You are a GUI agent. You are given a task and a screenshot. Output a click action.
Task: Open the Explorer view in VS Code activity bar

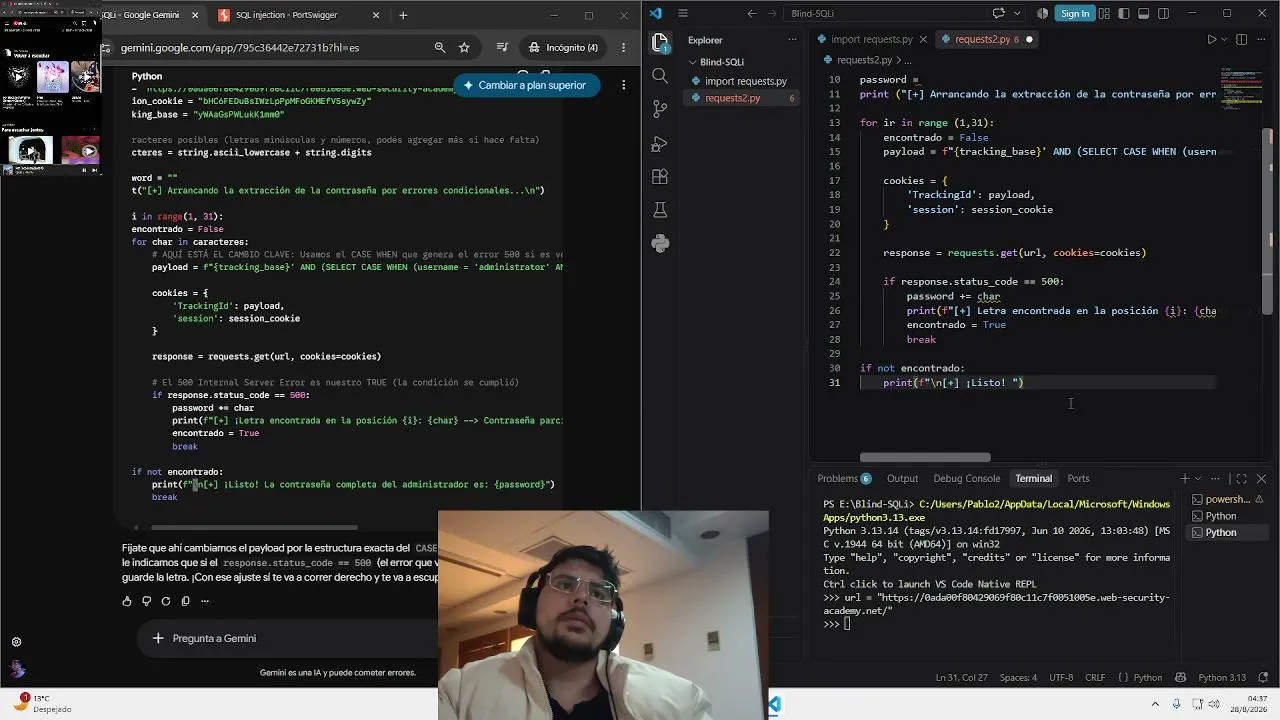(x=660, y=42)
